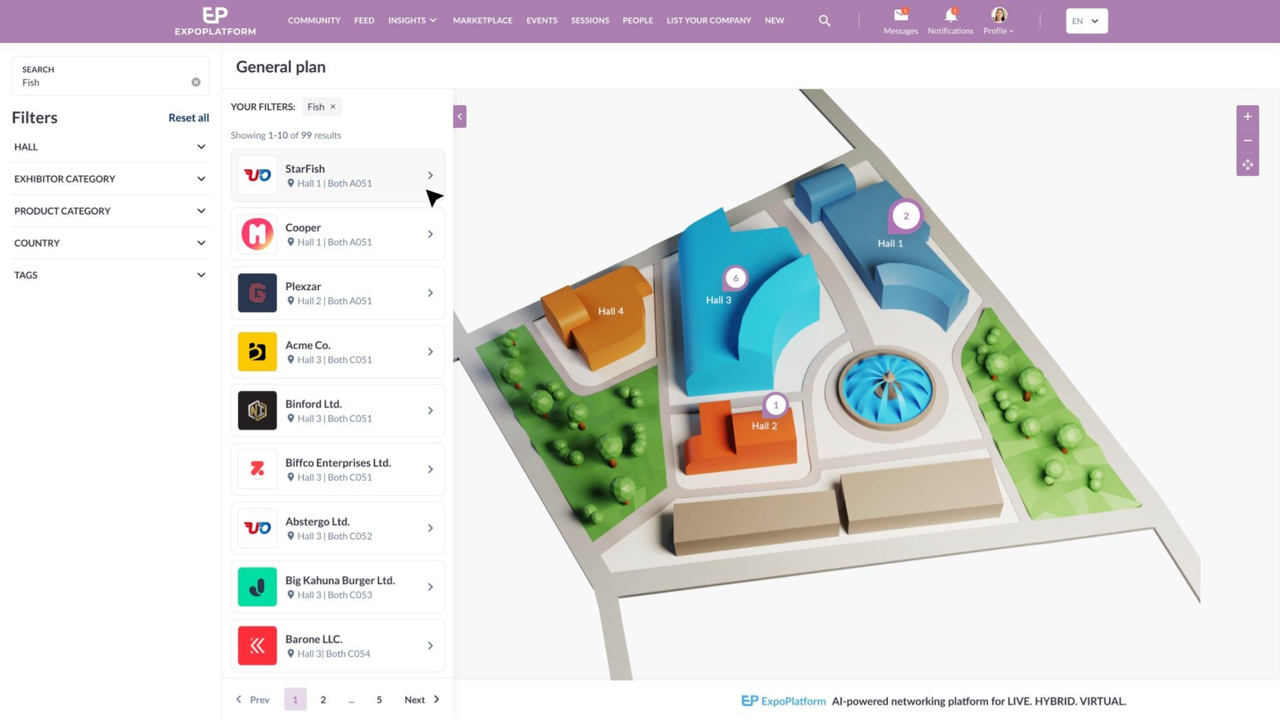The height and width of the screenshot is (720, 1280).
Task: Collapse the exhibitor list panel
Action: pyautogui.click(x=460, y=117)
